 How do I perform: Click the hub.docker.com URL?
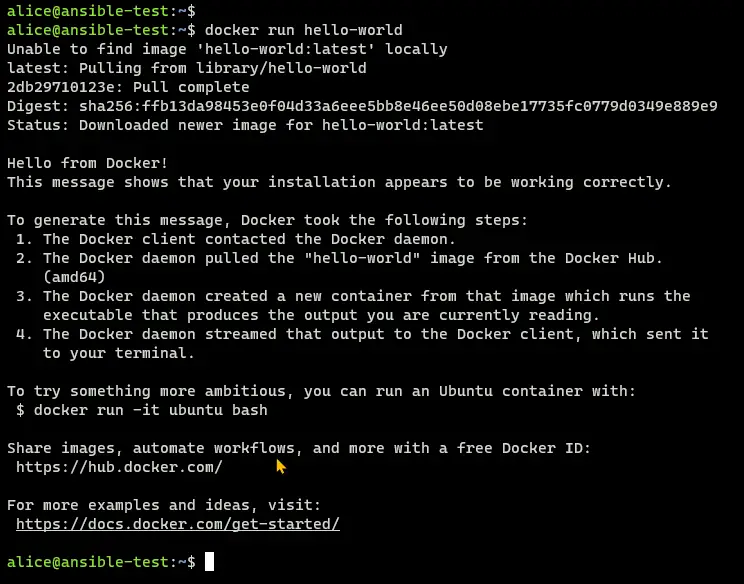click(x=119, y=467)
